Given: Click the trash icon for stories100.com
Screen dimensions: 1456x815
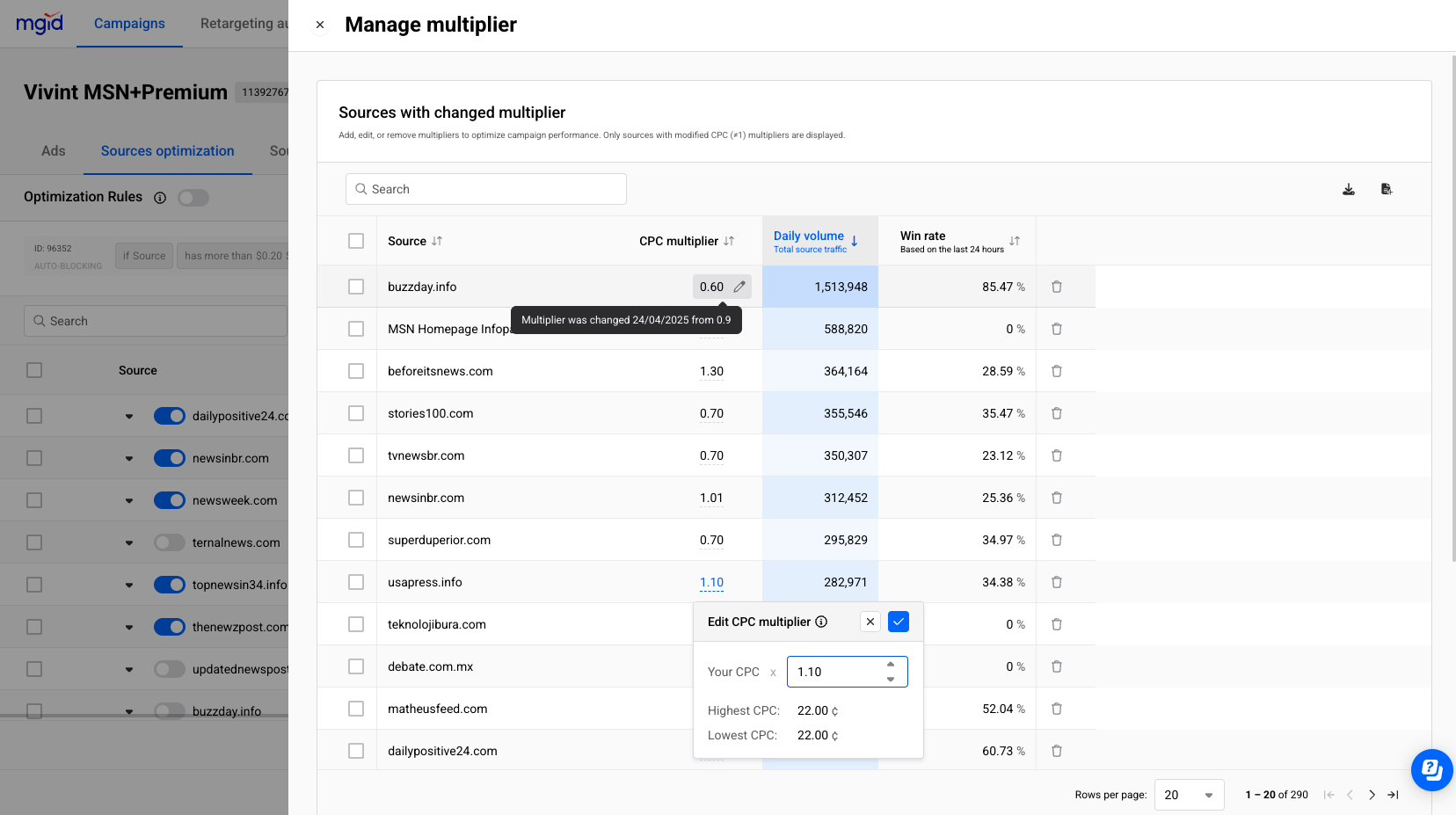Looking at the screenshot, I should coord(1057,413).
